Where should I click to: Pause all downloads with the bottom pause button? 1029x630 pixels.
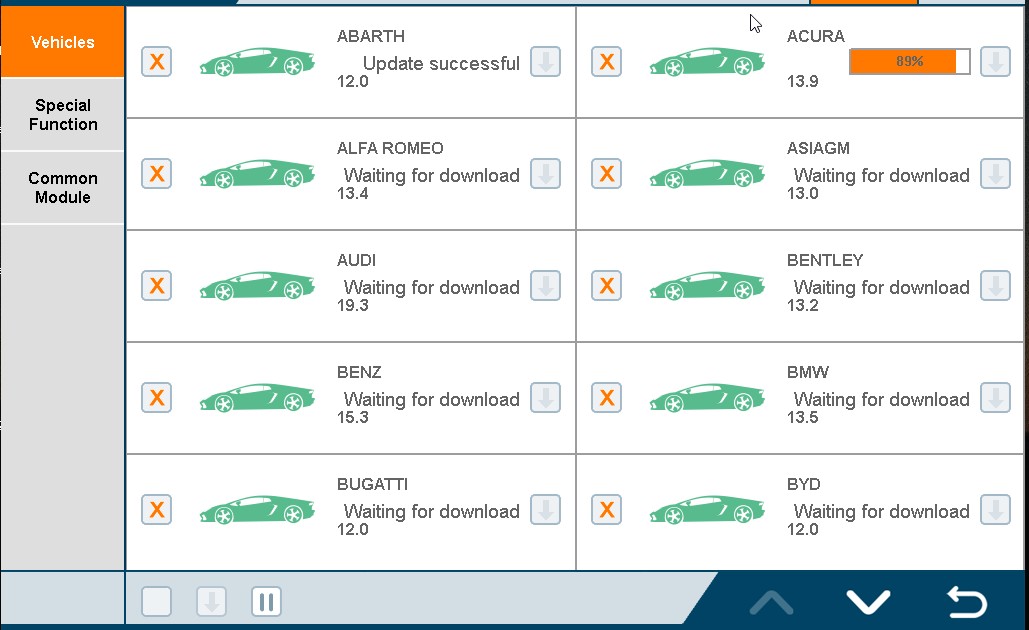click(x=266, y=602)
